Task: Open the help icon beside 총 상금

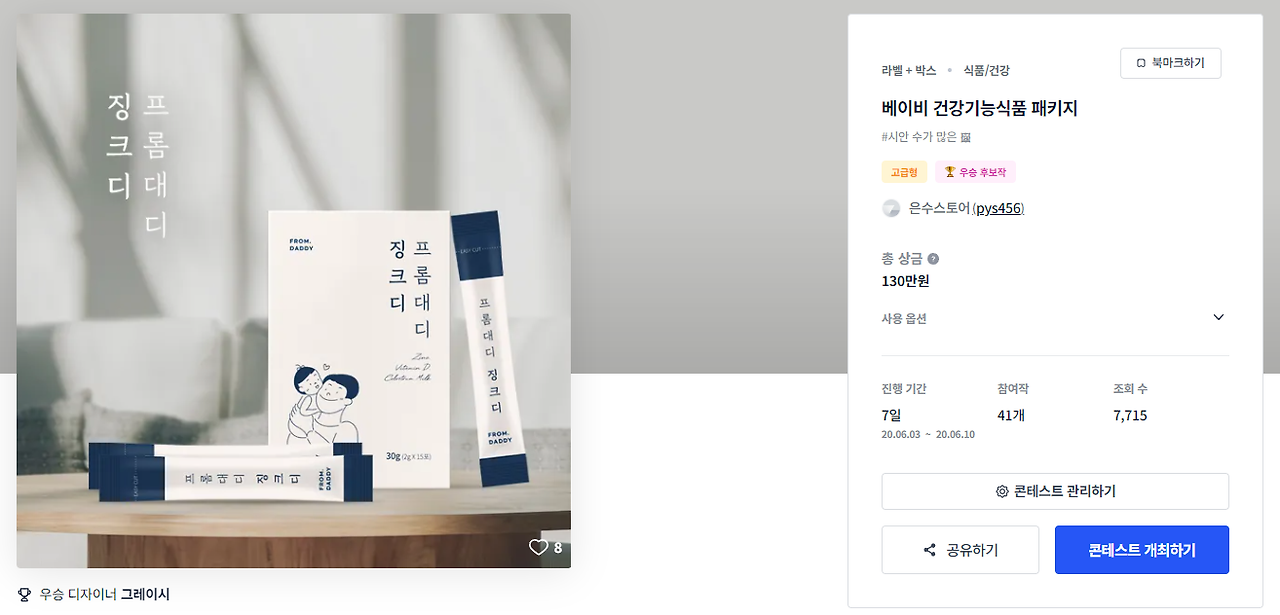Action: [933, 258]
